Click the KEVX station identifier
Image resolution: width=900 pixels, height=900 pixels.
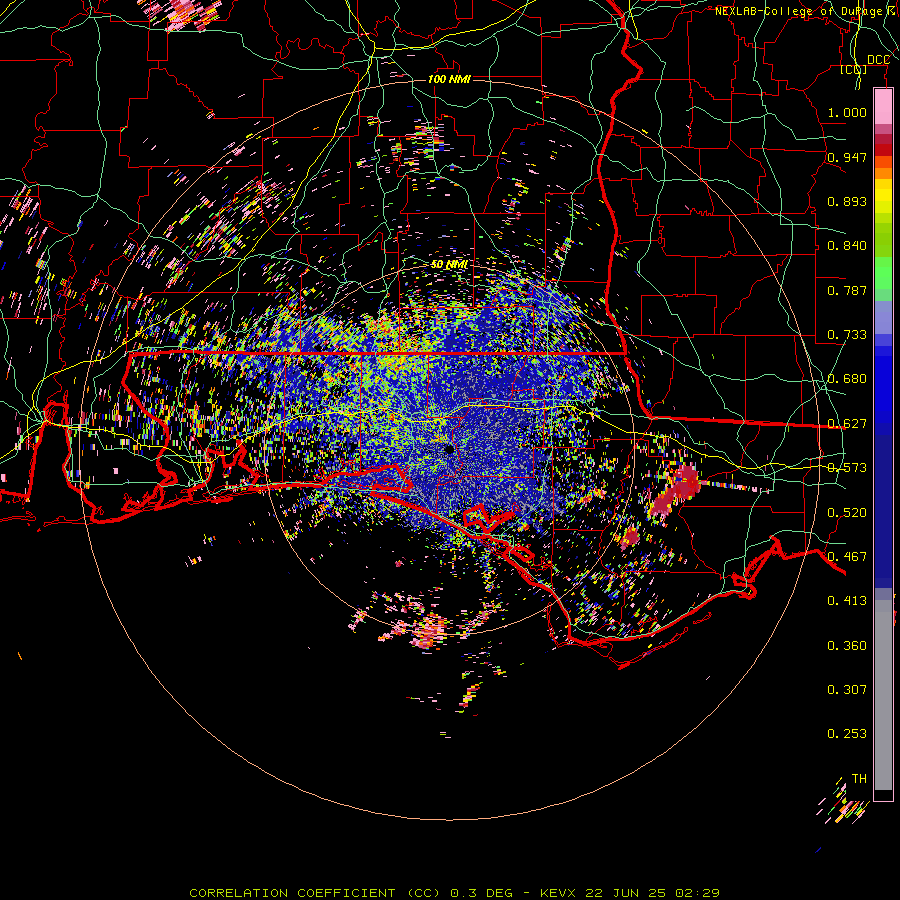pyautogui.click(x=557, y=893)
